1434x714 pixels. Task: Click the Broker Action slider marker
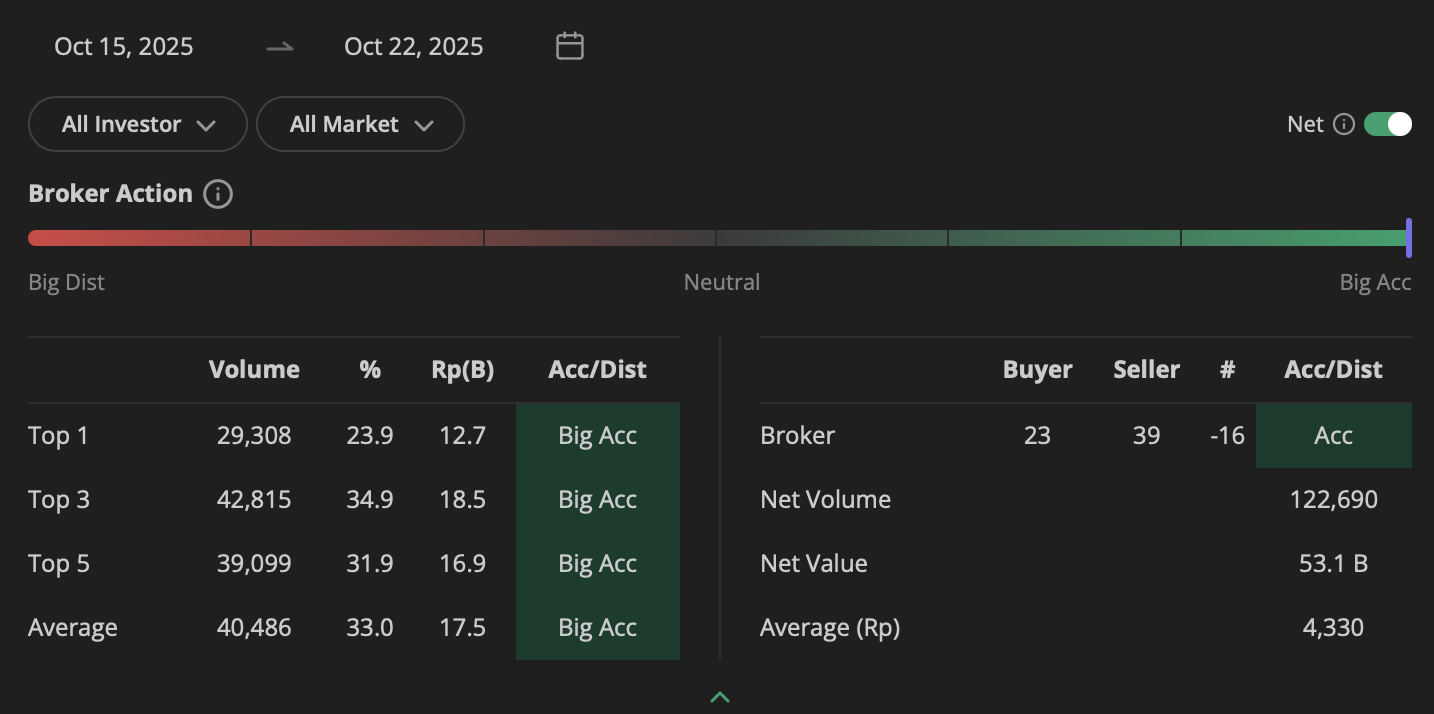(1408, 238)
